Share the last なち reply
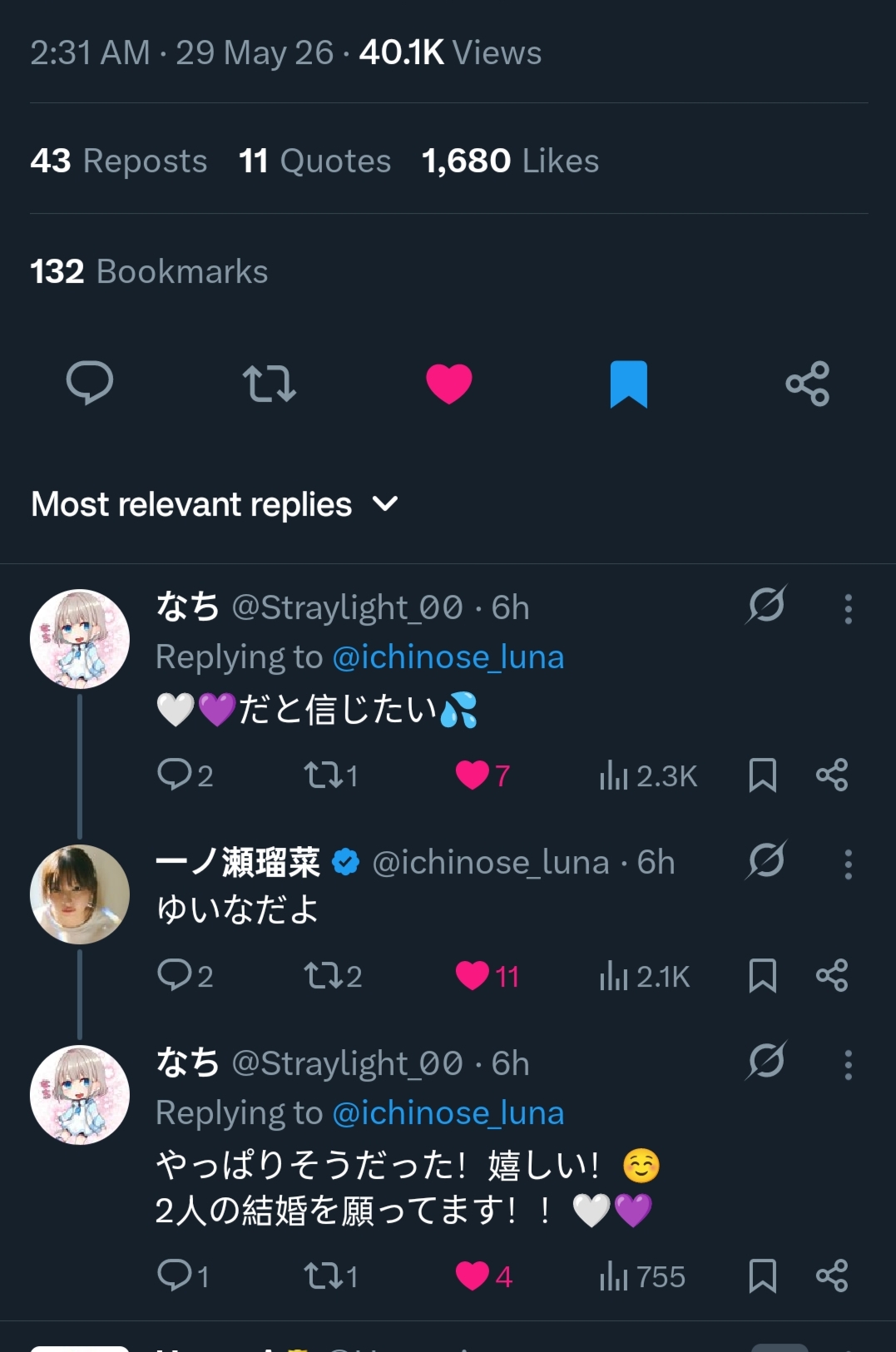This screenshot has width=896, height=1352. 832,1275
